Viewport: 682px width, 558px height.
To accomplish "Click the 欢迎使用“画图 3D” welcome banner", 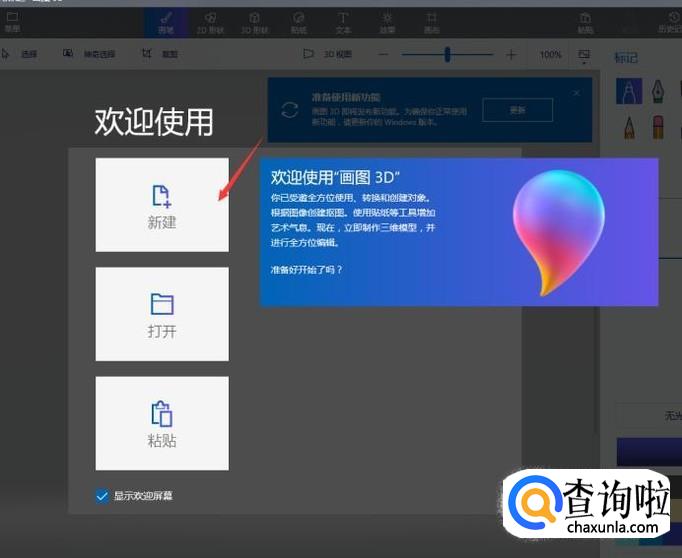I will [459, 232].
